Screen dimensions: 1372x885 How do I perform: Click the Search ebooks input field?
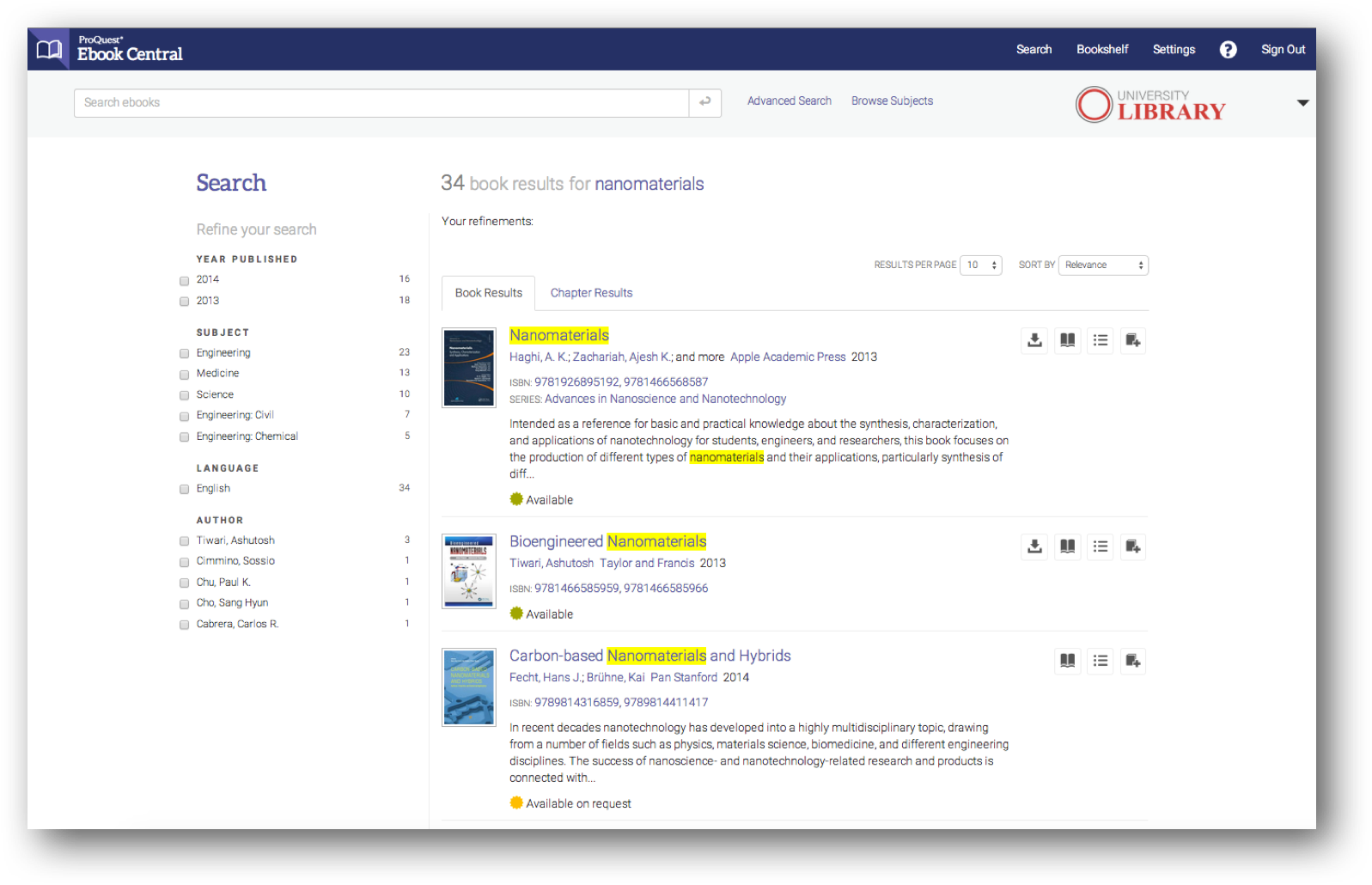click(381, 103)
